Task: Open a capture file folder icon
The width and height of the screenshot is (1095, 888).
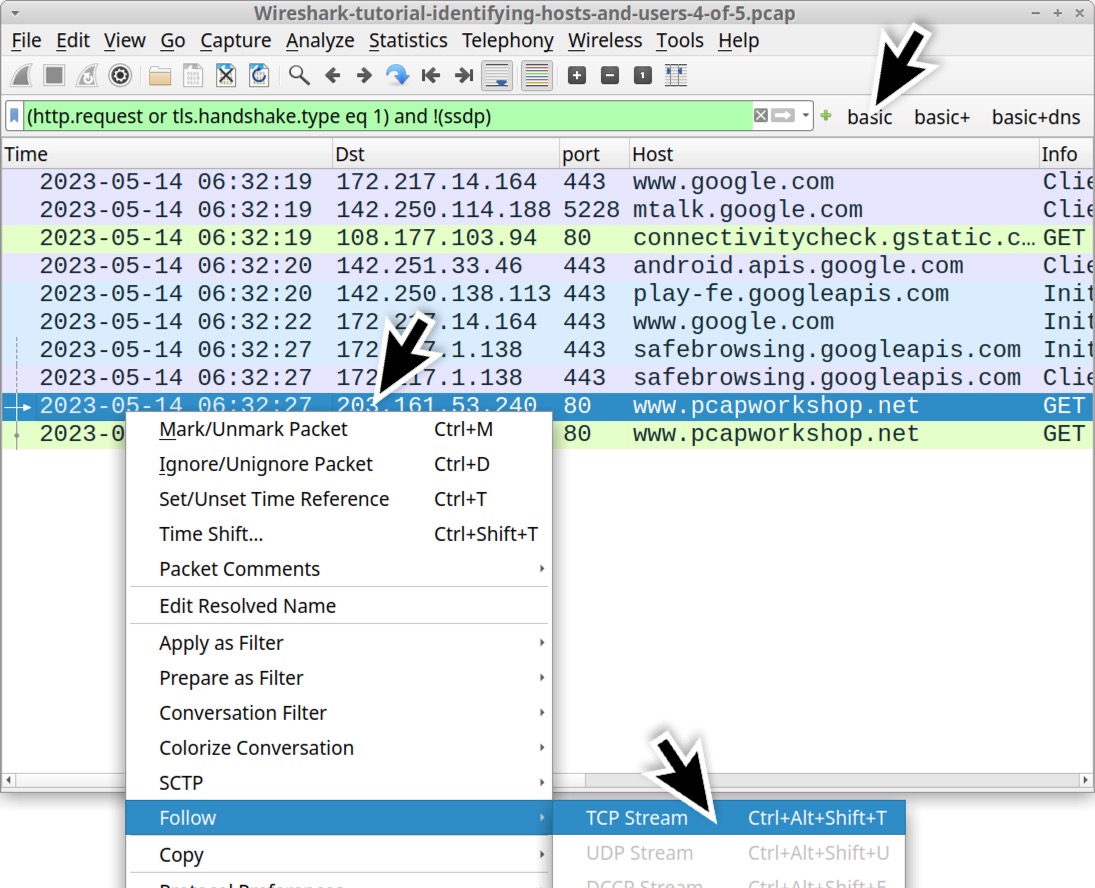Action: click(x=160, y=75)
